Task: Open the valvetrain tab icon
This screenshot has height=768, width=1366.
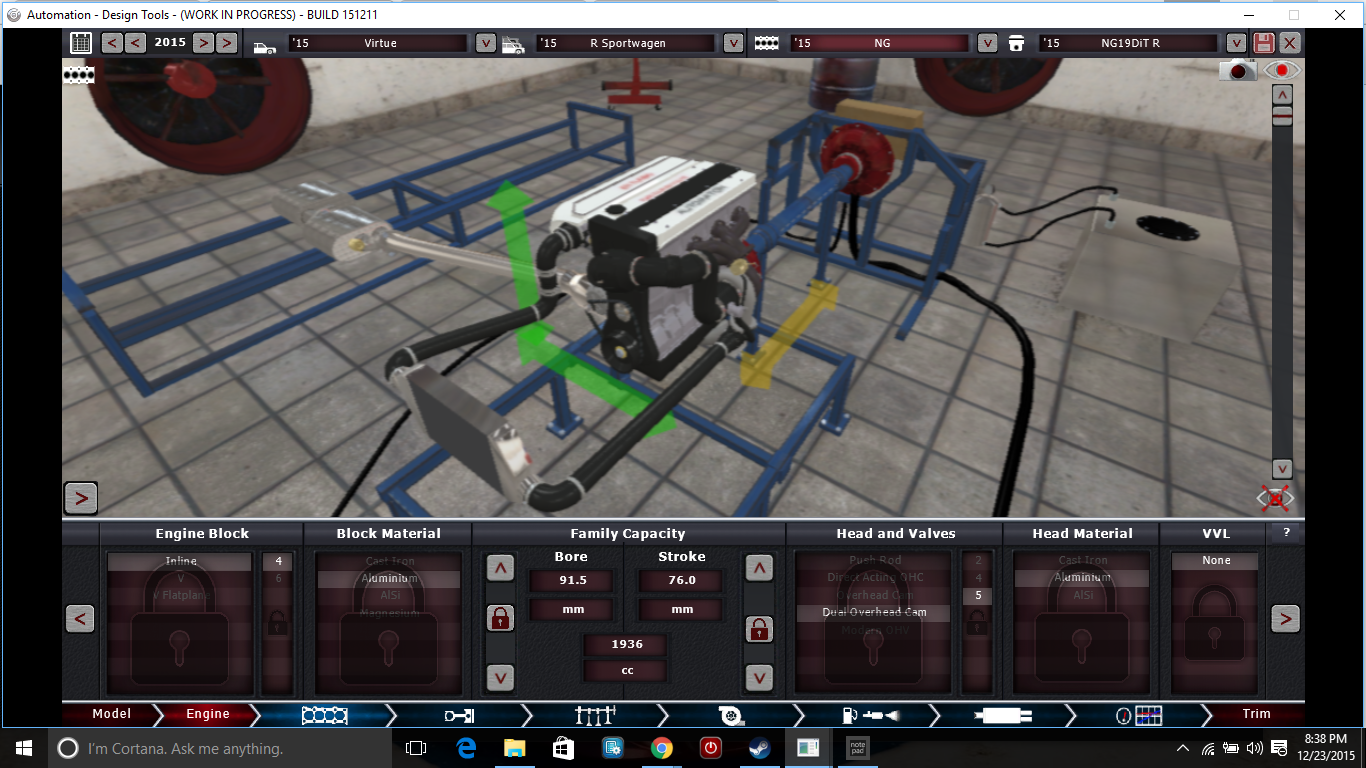Action: tap(594, 715)
